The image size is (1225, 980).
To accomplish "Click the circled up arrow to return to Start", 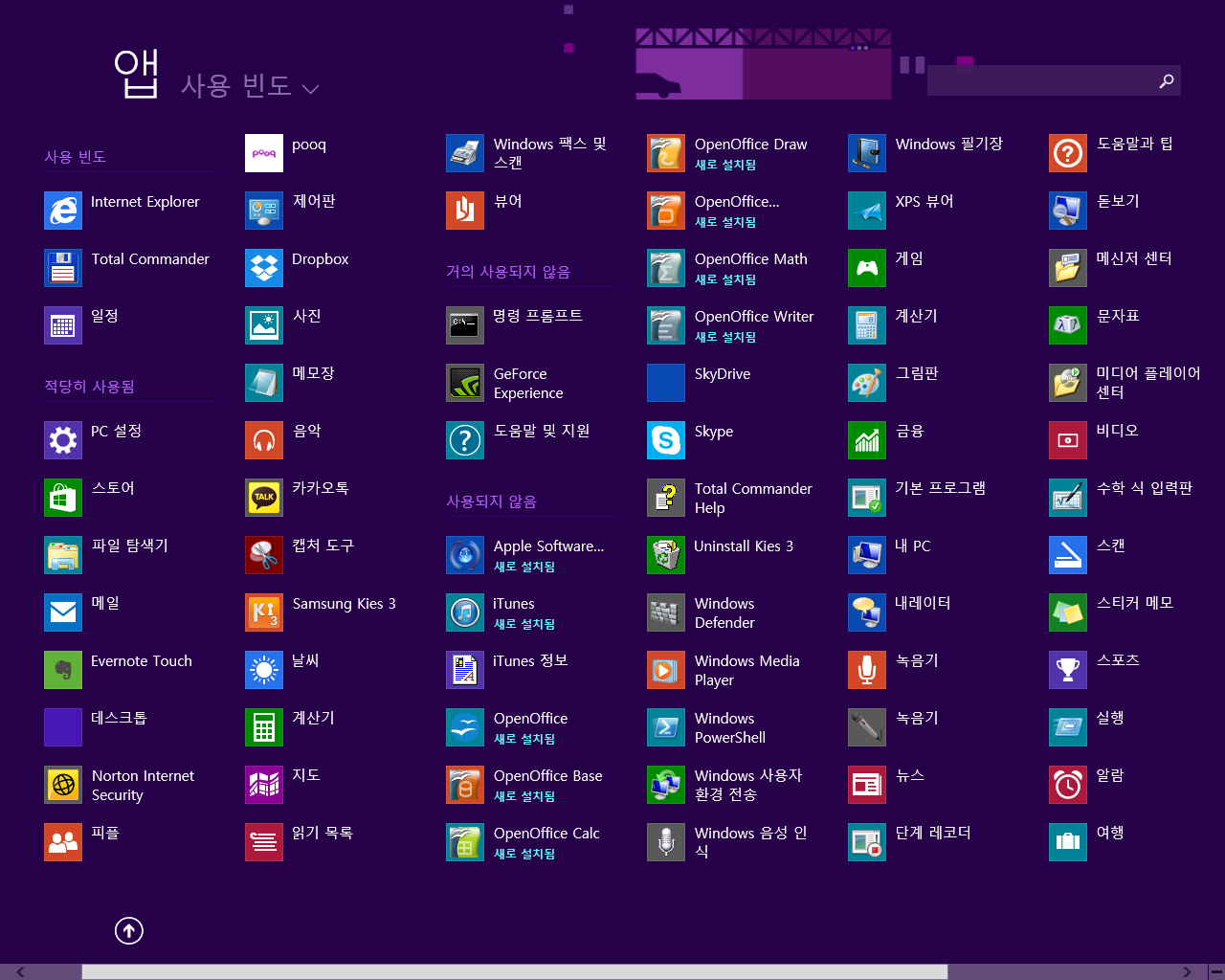I will click(129, 930).
